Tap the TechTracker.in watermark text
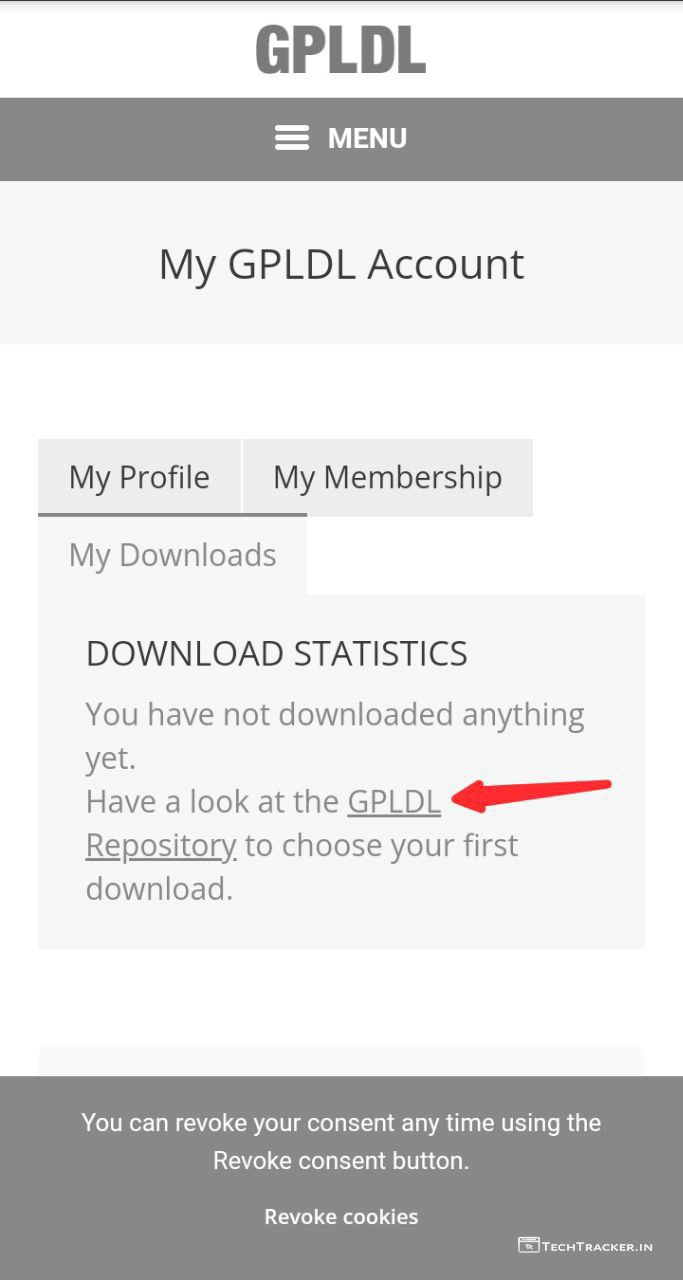 [x=597, y=1246]
